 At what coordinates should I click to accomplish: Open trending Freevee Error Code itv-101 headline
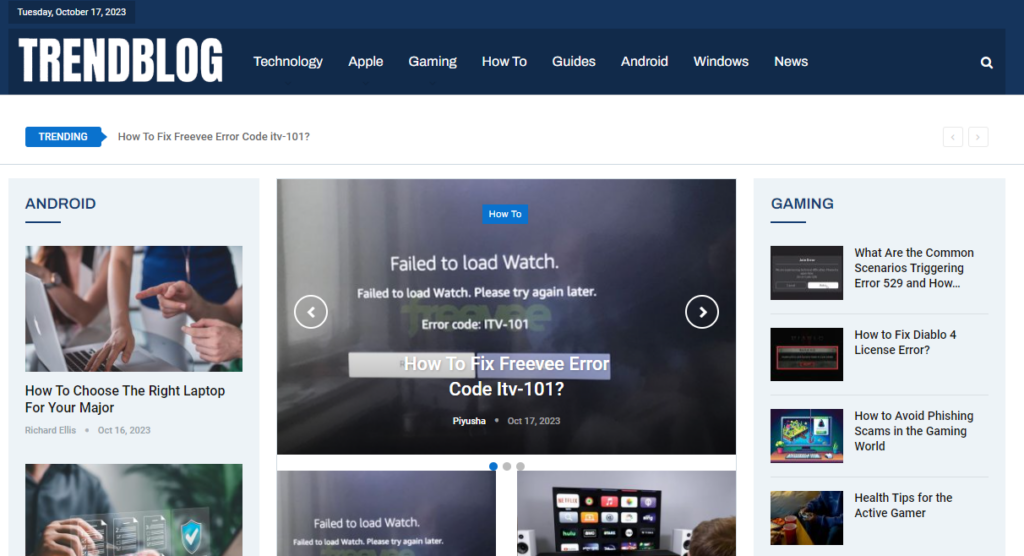[x=214, y=137]
